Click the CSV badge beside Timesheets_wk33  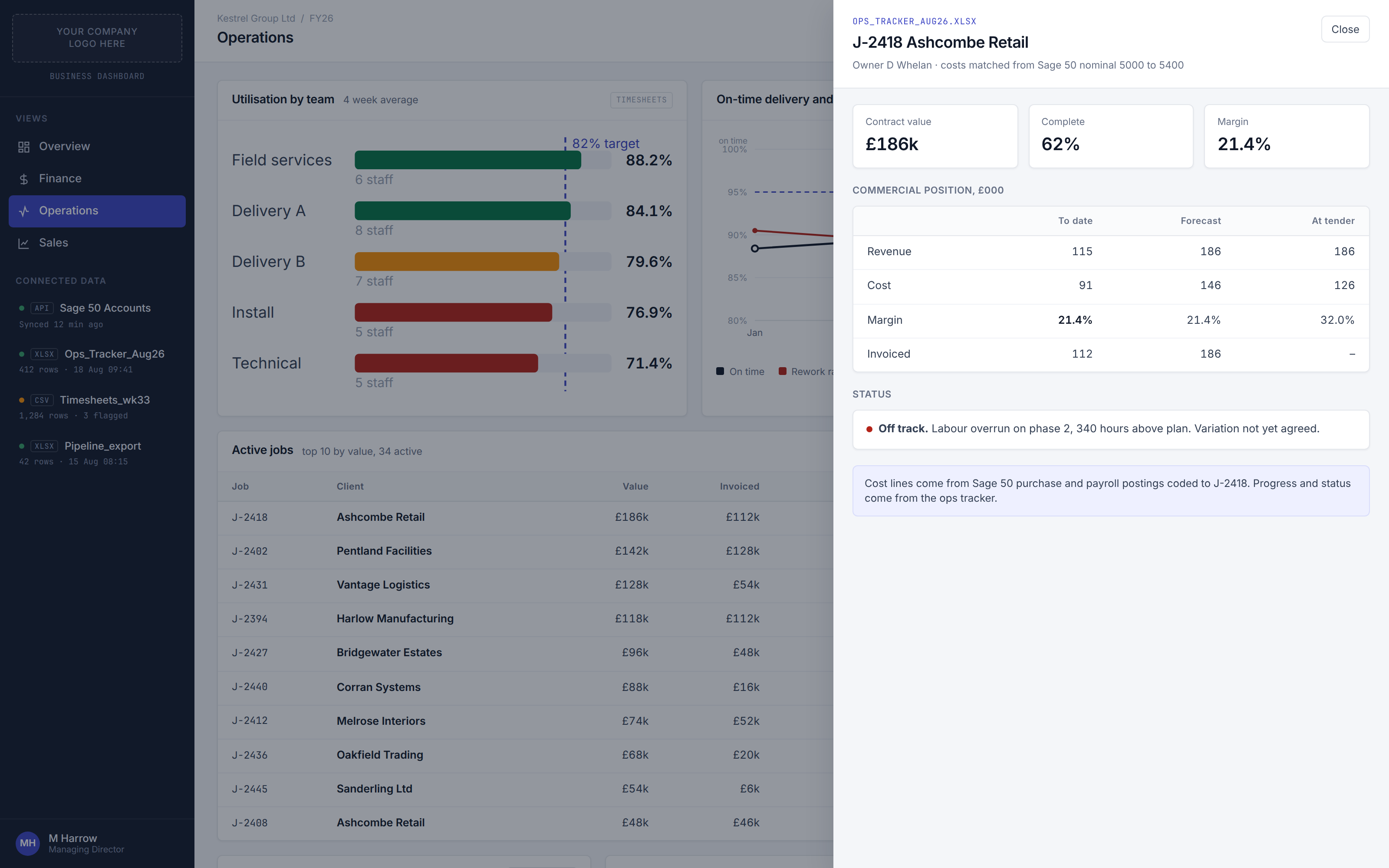[x=42, y=400]
